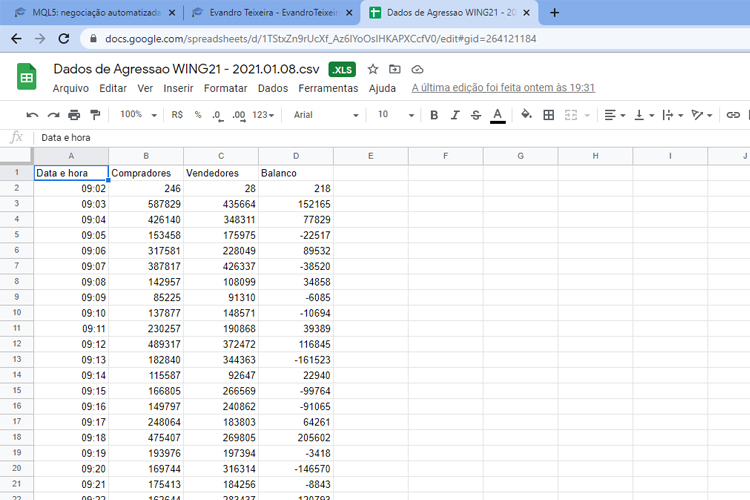Screen dimensions: 750x500
Task: Increase decimal places button
Action: tap(239, 115)
